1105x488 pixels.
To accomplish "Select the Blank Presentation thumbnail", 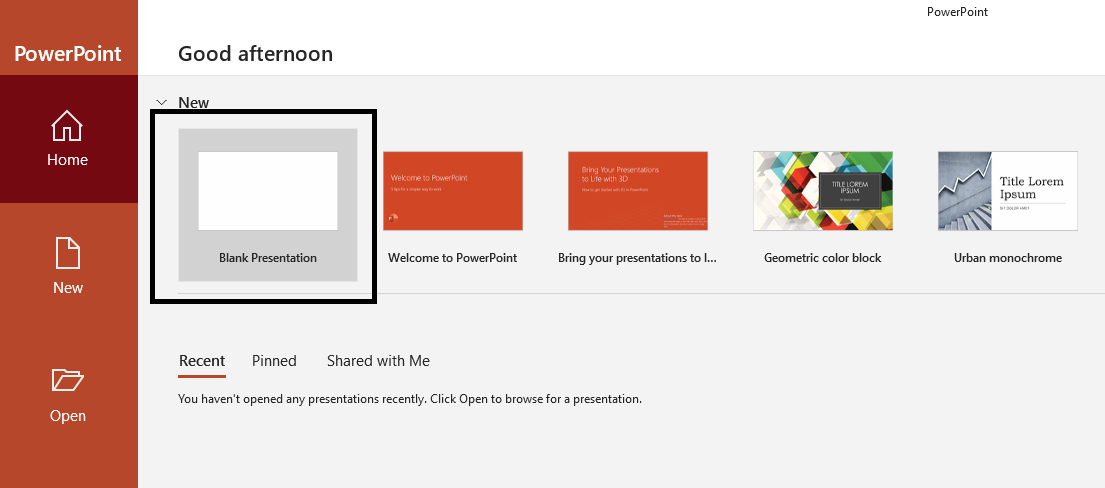I will (268, 191).
